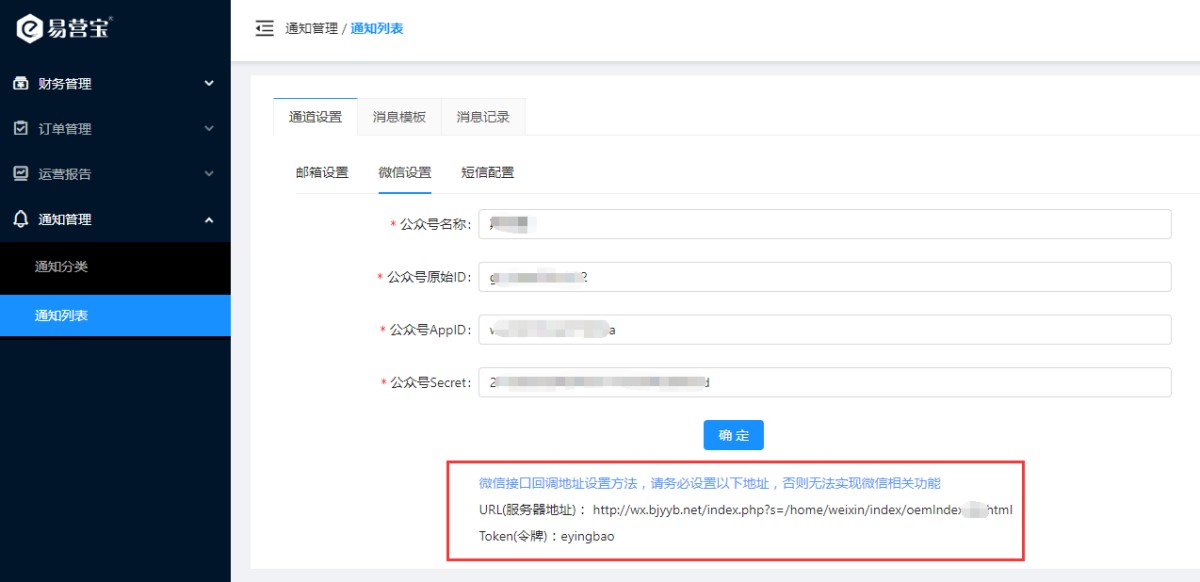
Task: Expand the 订单管理 menu chevron
Action: [x=209, y=129]
